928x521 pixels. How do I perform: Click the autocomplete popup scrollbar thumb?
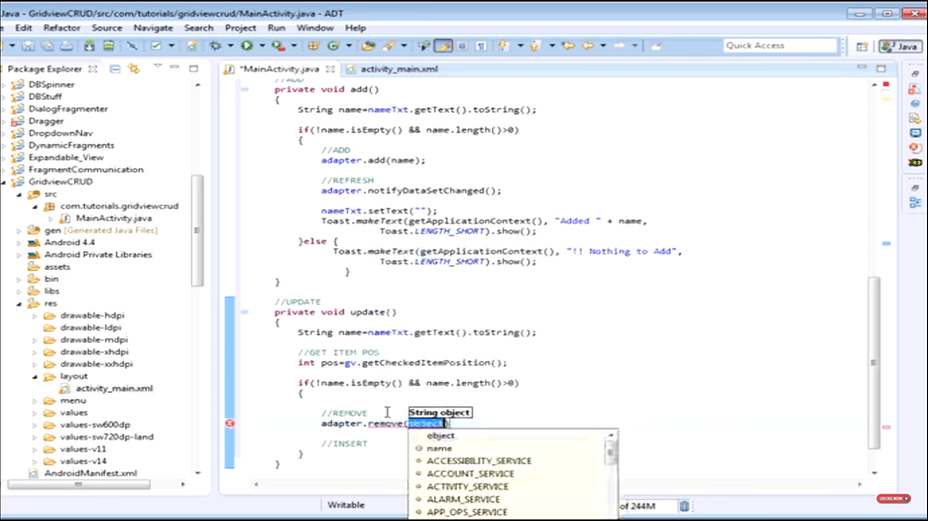click(x=611, y=454)
